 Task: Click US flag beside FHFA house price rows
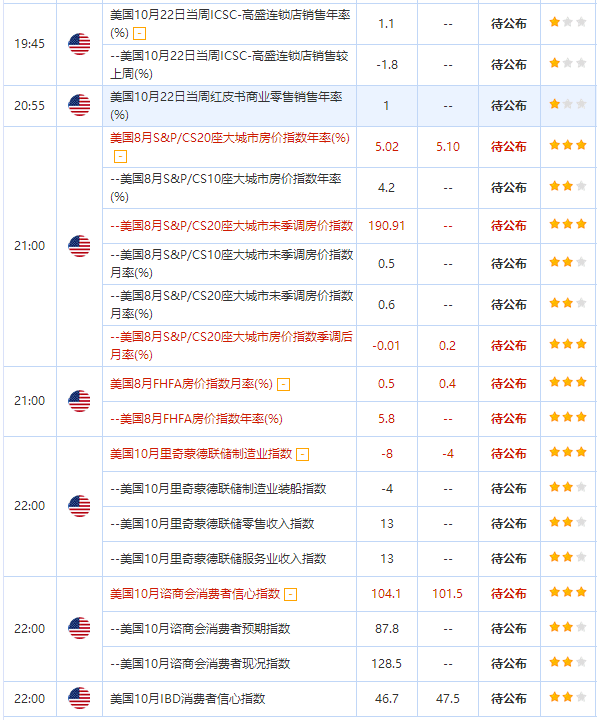[x=79, y=401]
